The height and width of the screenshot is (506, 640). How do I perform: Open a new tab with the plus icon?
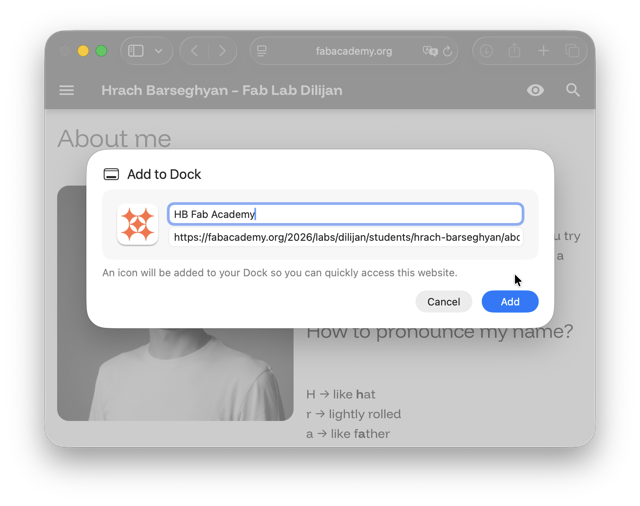pos(543,51)
